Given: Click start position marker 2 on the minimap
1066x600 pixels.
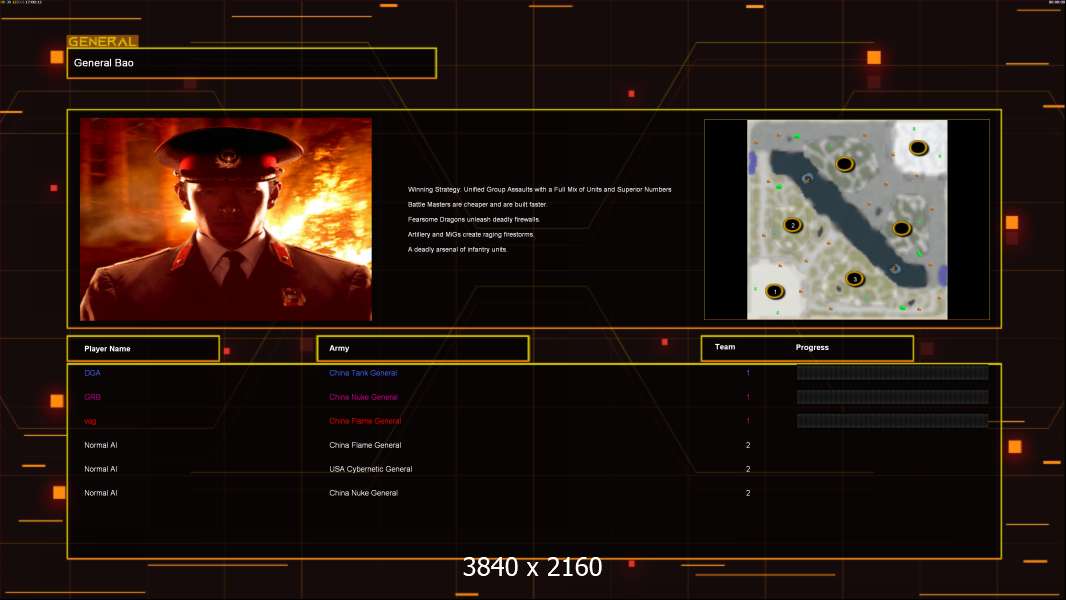Looking at the screenshot, I should [792, 225].
